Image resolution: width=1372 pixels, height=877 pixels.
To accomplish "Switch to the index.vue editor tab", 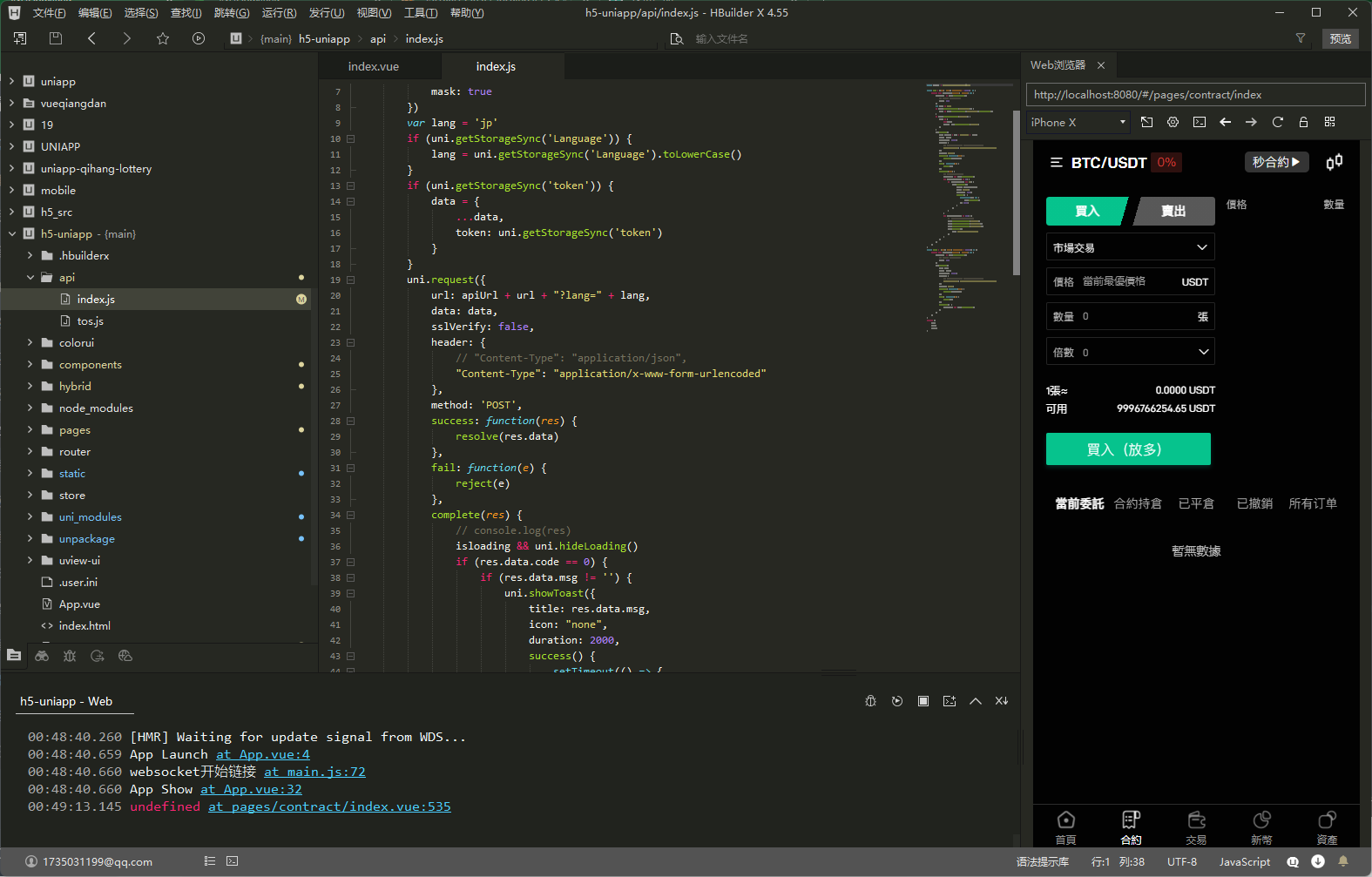I will tap(374, 66).
